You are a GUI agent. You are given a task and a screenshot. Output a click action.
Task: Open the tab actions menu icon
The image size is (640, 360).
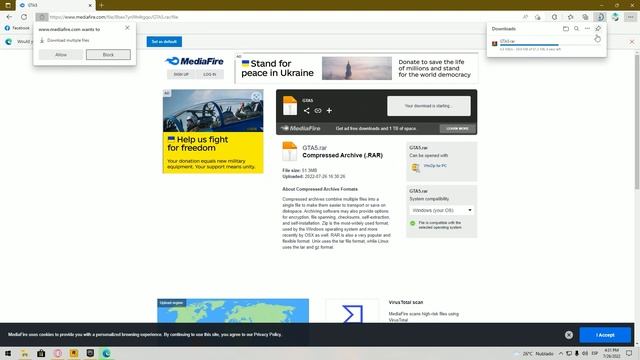[x=8, y=5]
